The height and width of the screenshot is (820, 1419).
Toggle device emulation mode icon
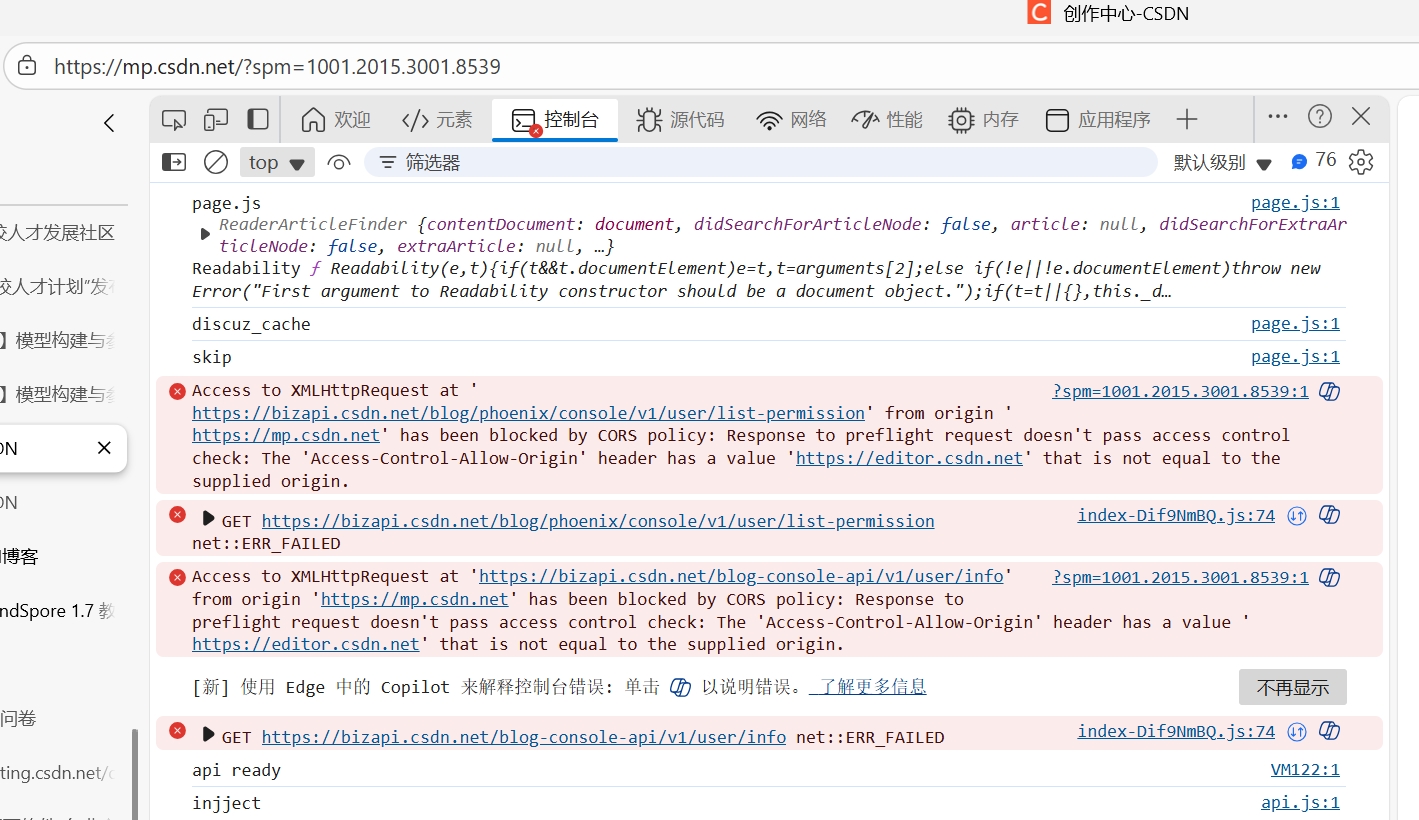(x=216, y=120)
